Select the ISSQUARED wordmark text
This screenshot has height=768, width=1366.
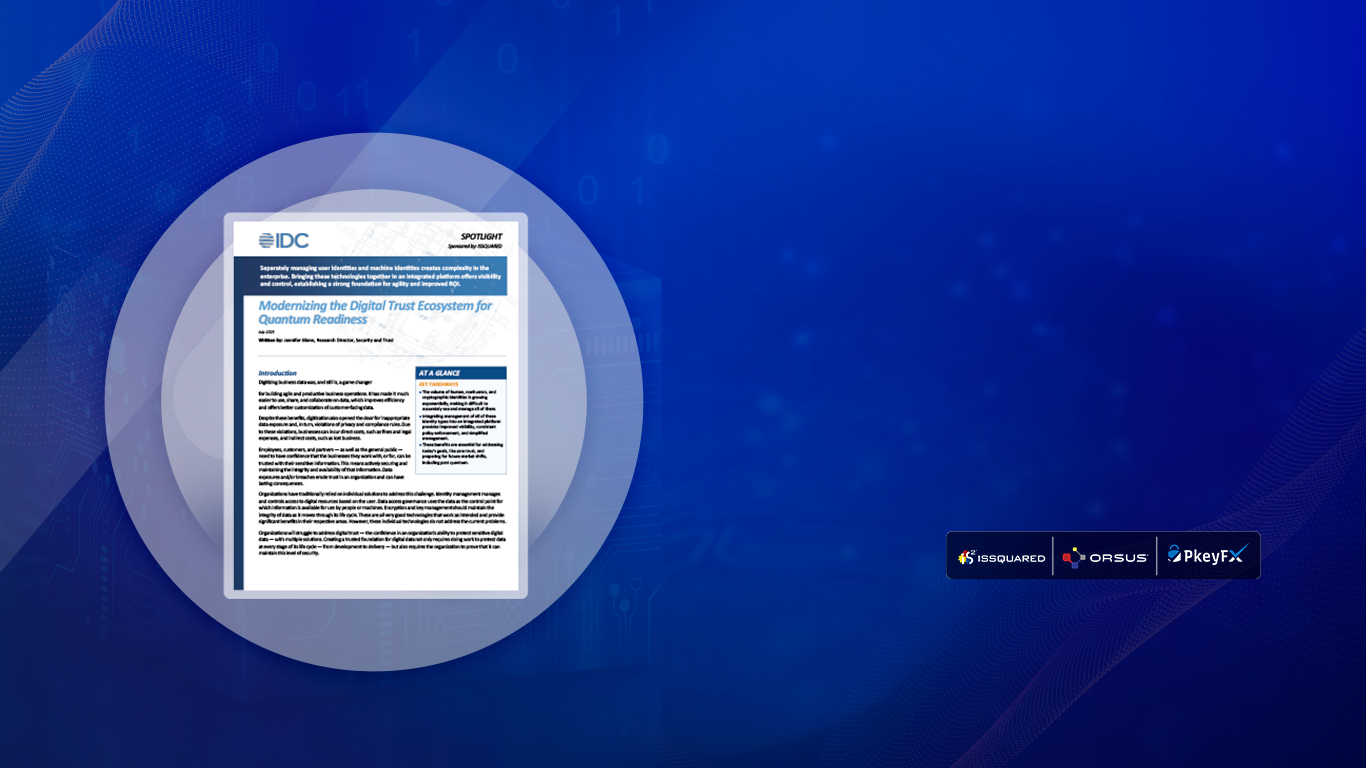click(x=1013, y=558)
